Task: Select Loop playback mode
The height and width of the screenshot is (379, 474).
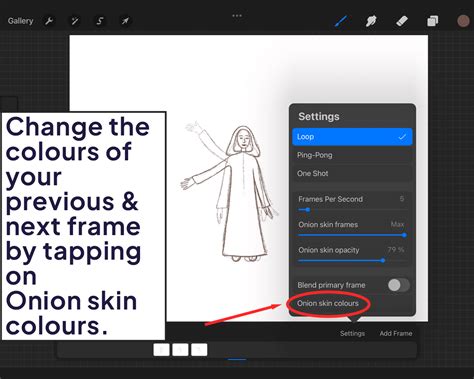Action: (x=352, y=137)
